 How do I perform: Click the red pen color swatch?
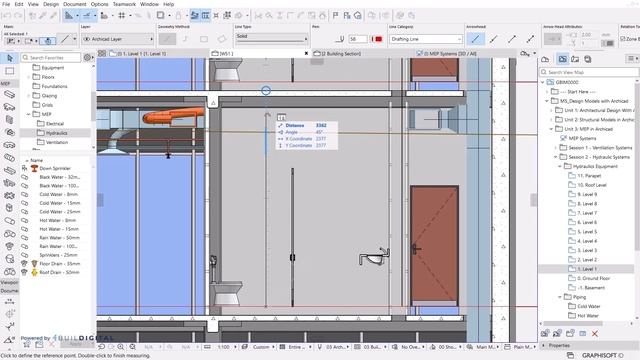(378, 39)
